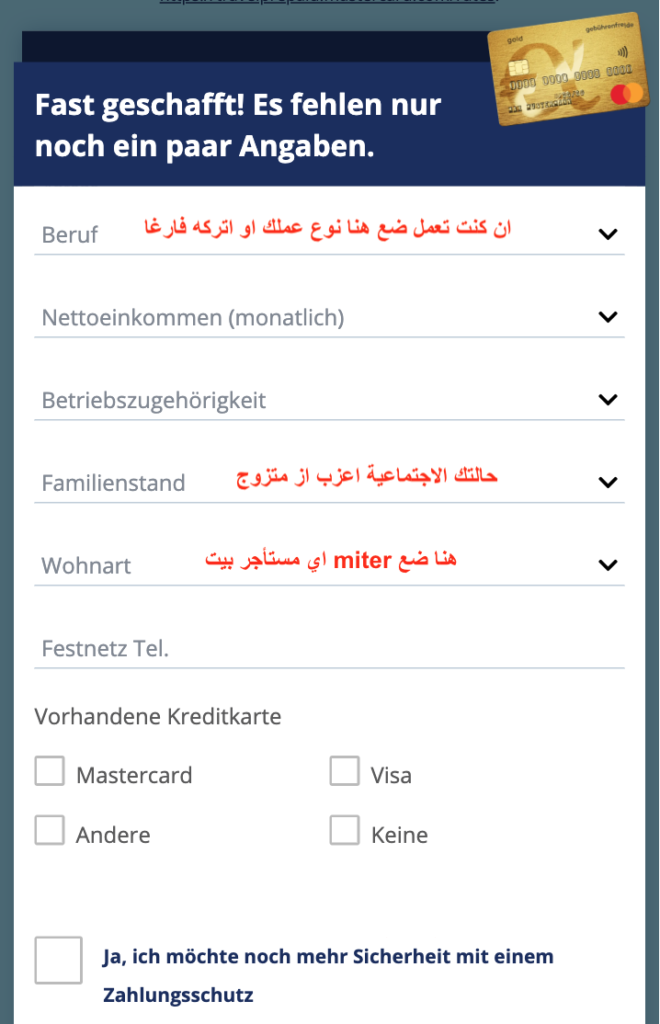
Task: Expand the Familienstand chevron
Action: 608,483
